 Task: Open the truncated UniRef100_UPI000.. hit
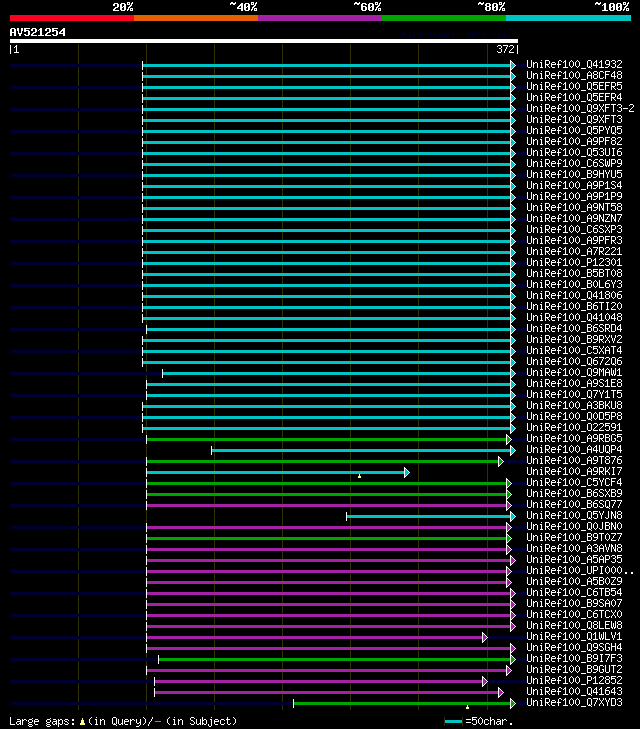click(x=580, y=570)
